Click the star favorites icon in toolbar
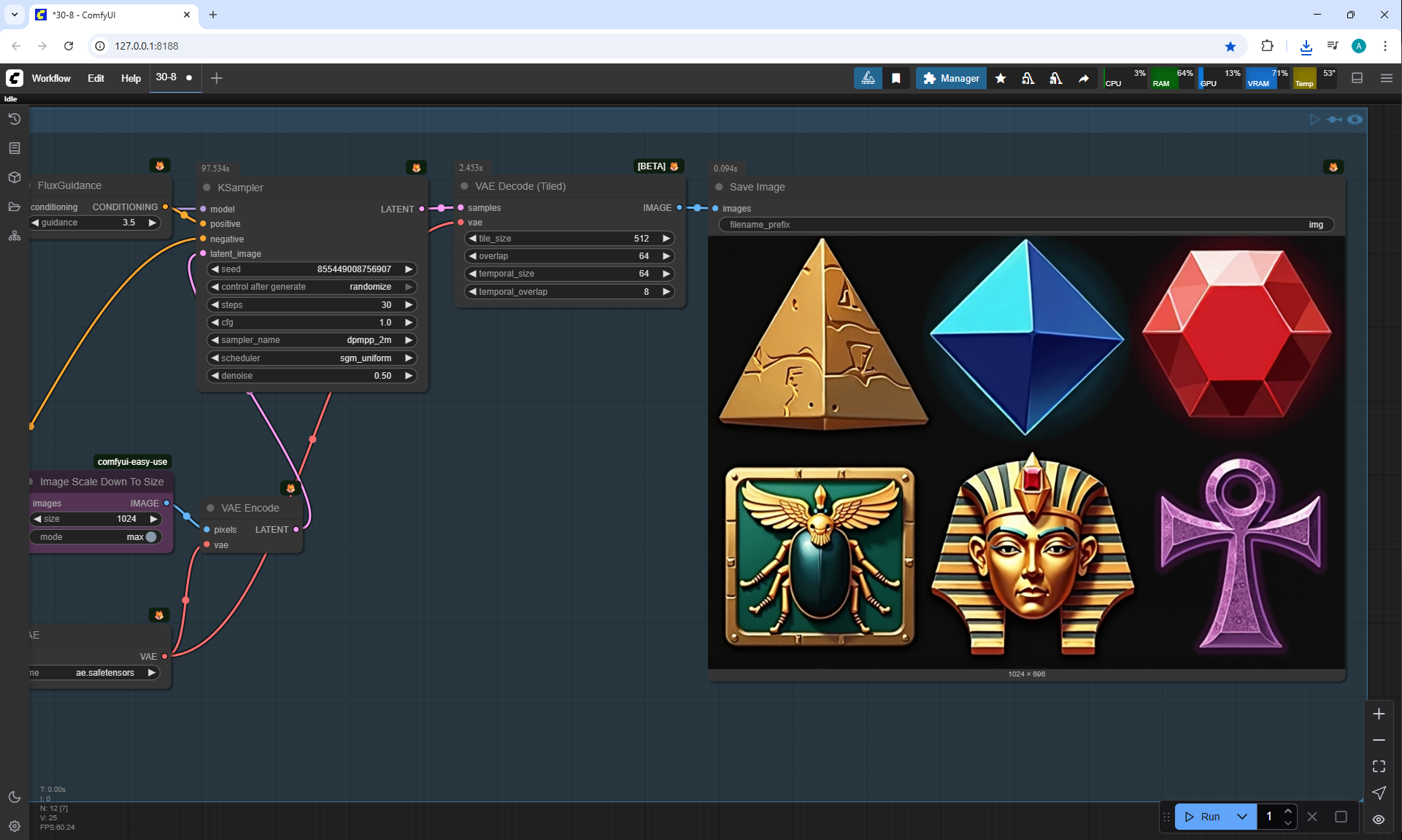 click(1001, 78)
